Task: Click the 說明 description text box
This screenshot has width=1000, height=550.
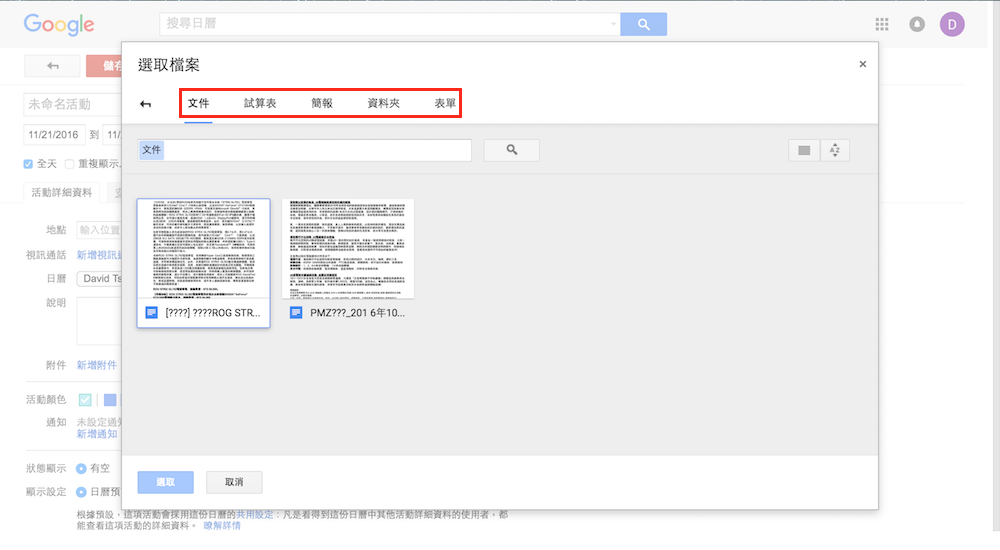Action: (x=99, y=321)
